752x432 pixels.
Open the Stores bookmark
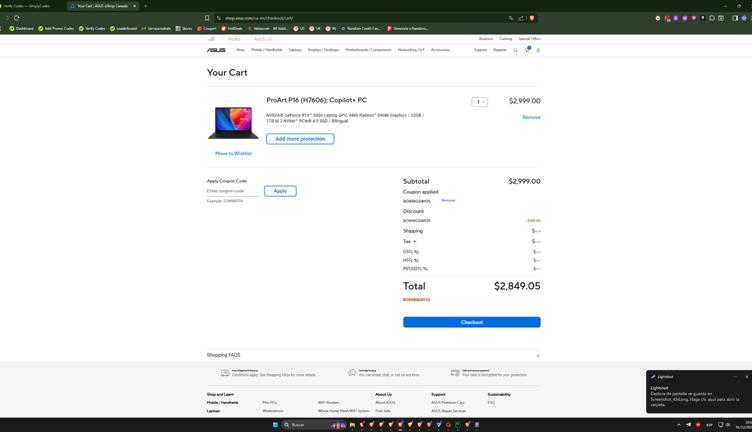click(184, 28)
